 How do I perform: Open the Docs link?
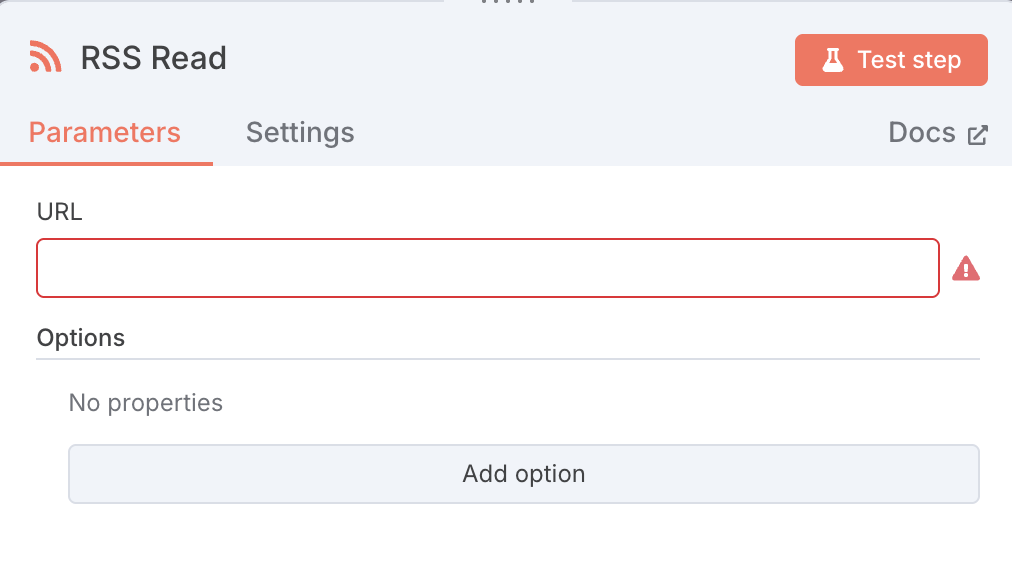922,133
